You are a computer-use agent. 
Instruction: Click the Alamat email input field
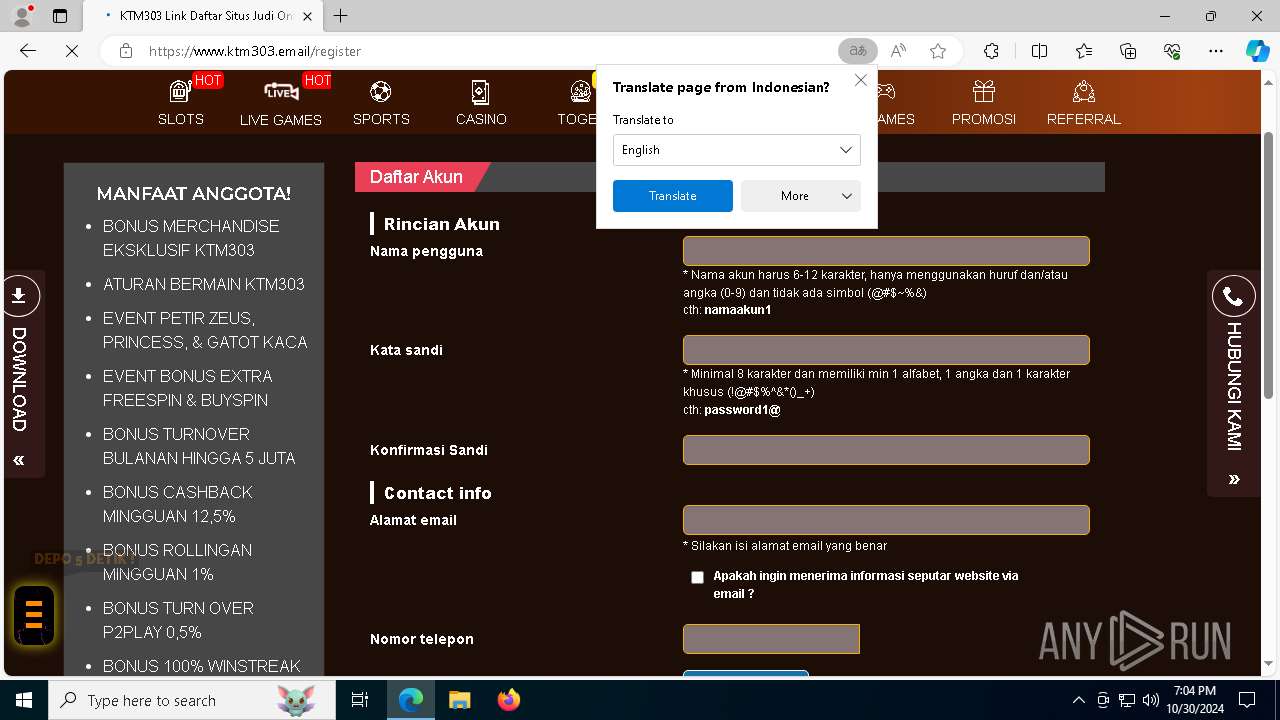(x=886, y=520)
